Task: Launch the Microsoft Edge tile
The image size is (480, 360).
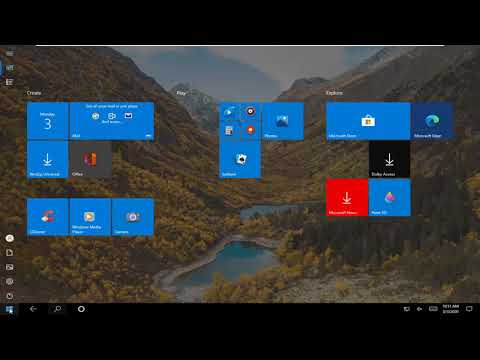Action: coord(432,121)
